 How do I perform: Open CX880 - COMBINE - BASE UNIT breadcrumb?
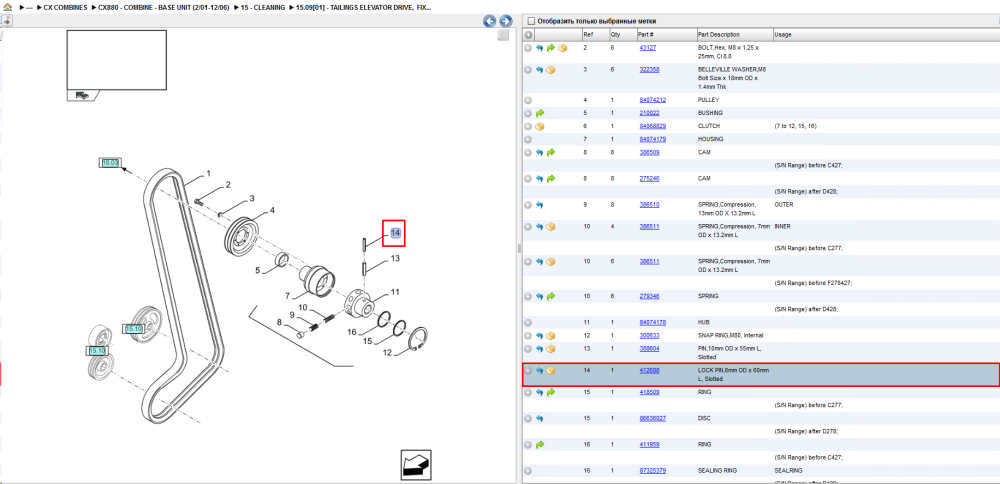point(163,8)
